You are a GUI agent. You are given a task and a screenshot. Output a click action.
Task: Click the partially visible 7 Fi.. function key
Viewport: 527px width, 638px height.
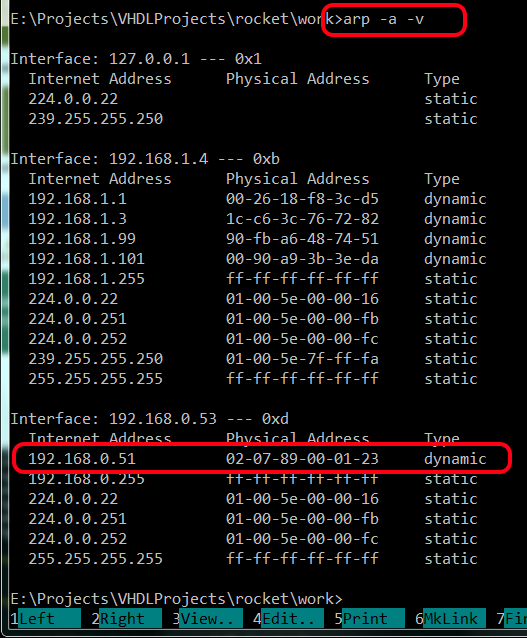coord(512,619)
